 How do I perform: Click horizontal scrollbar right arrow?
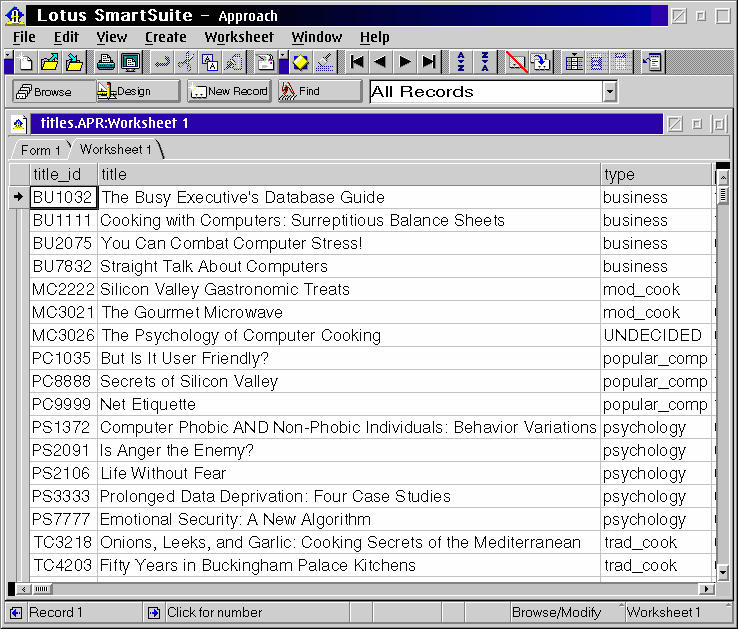click(706, 589)
